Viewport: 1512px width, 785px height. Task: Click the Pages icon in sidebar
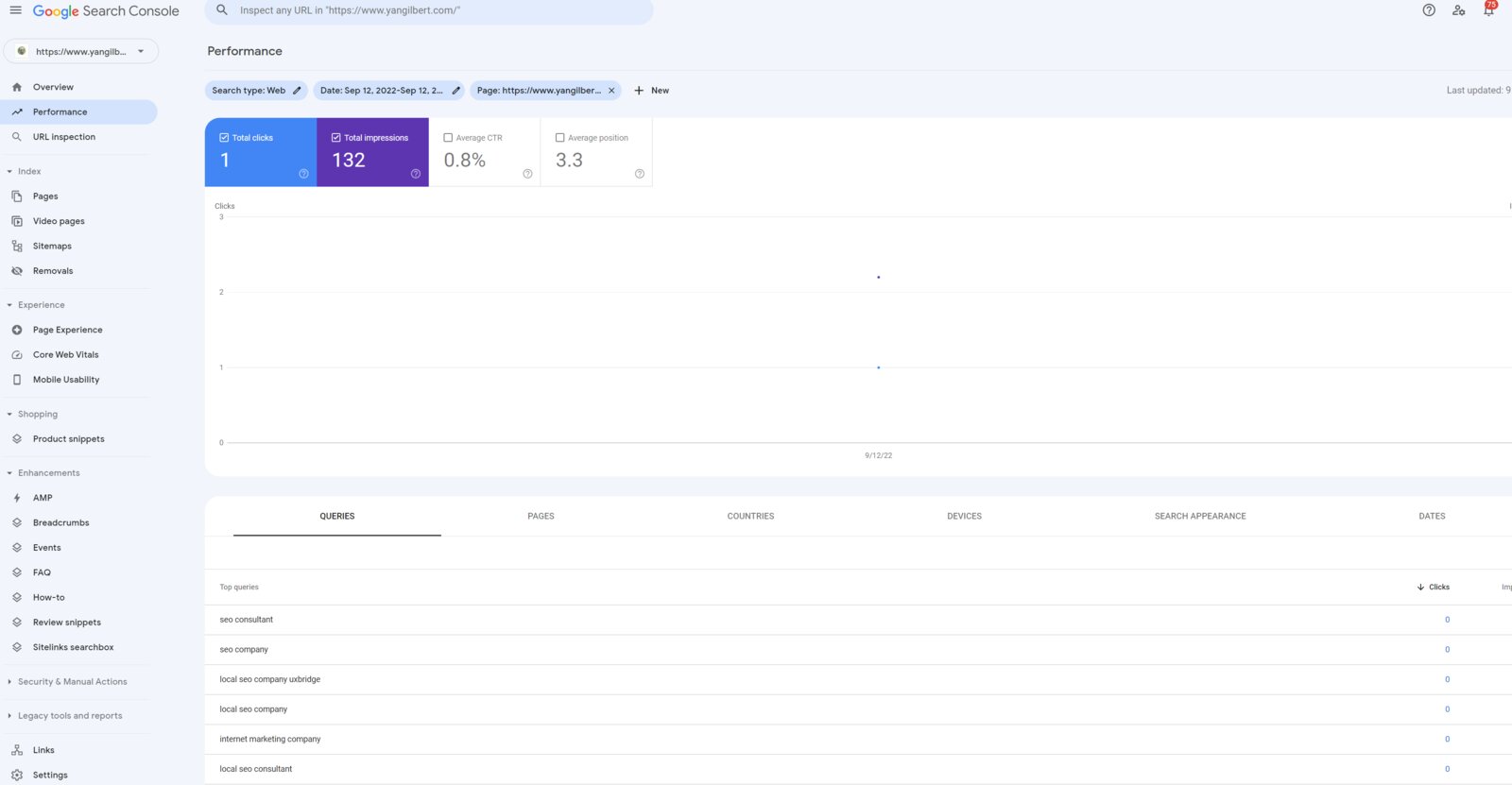[17, 196]
